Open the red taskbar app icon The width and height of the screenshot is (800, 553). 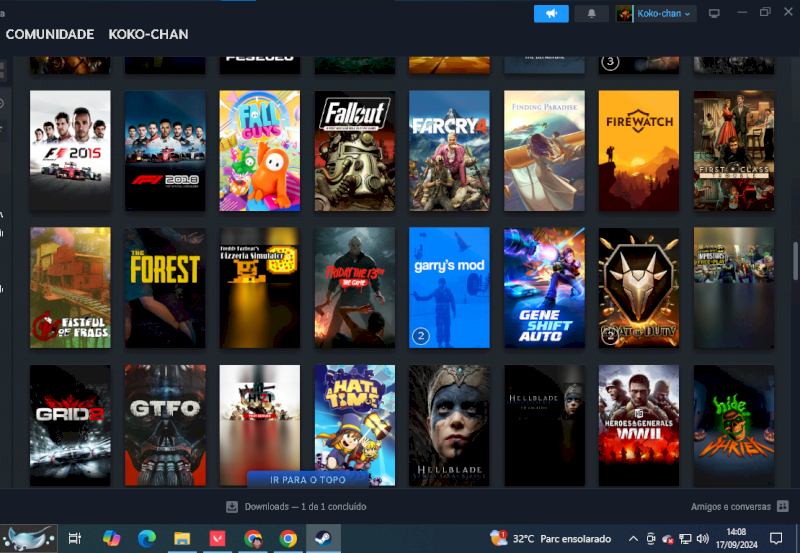(217, 538)
